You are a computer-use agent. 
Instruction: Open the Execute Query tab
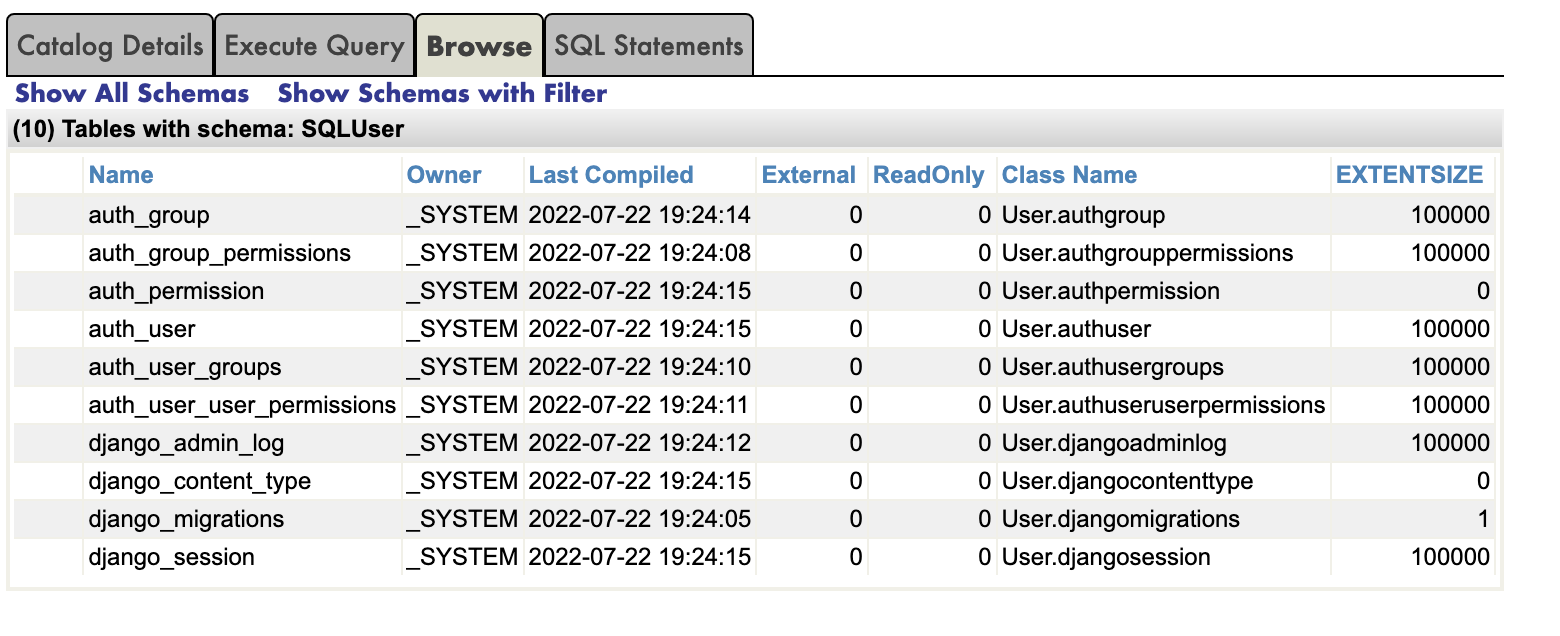click(x=314, y=46)
